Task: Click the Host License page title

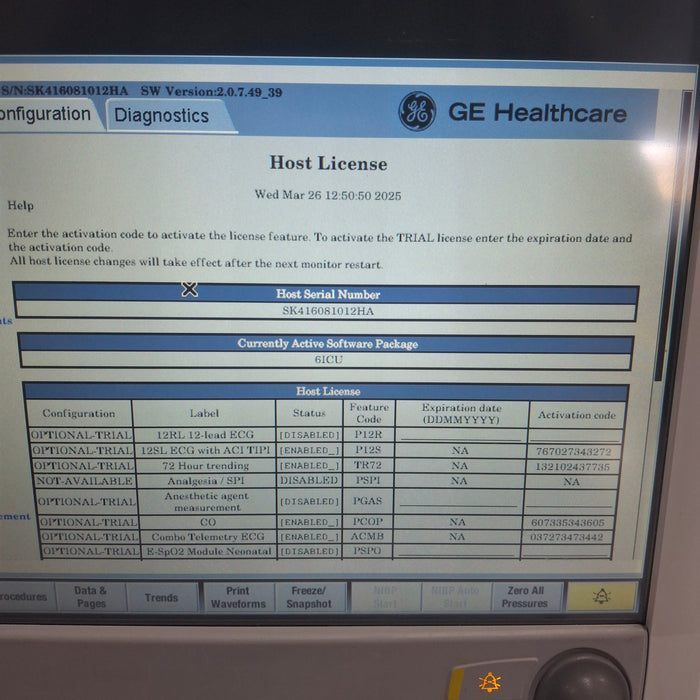Action: [328, 163]
